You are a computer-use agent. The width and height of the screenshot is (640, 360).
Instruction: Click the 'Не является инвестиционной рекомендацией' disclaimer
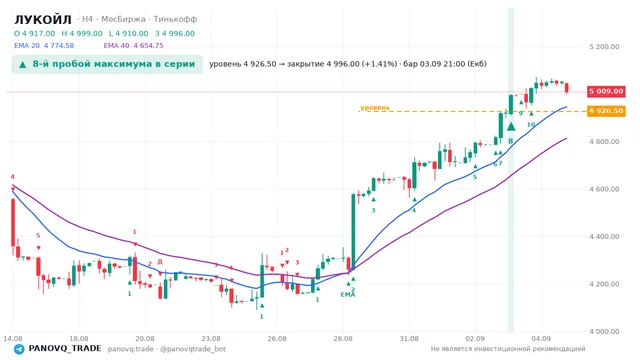508,349
